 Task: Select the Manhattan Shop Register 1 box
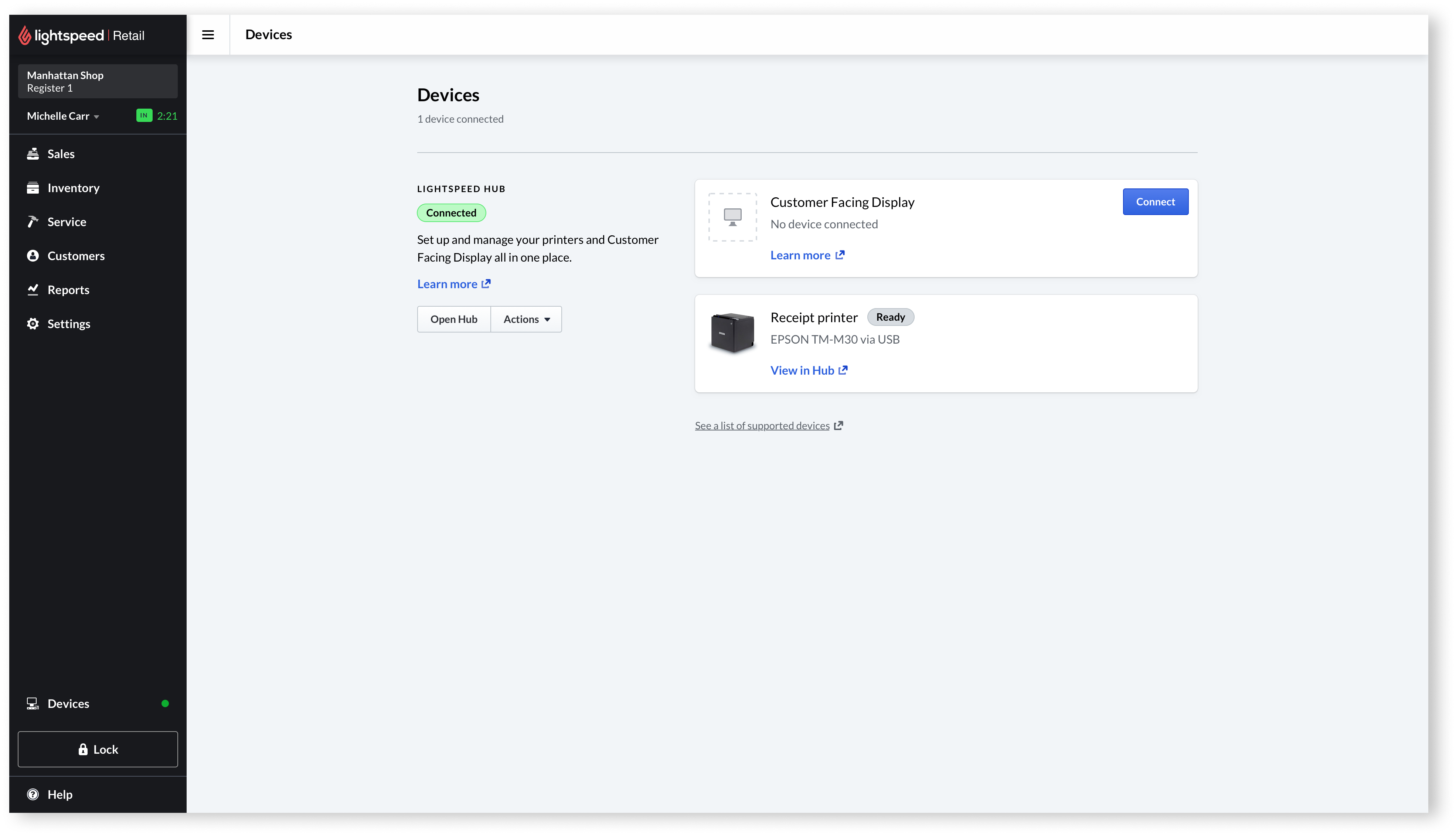coord(98,81)
